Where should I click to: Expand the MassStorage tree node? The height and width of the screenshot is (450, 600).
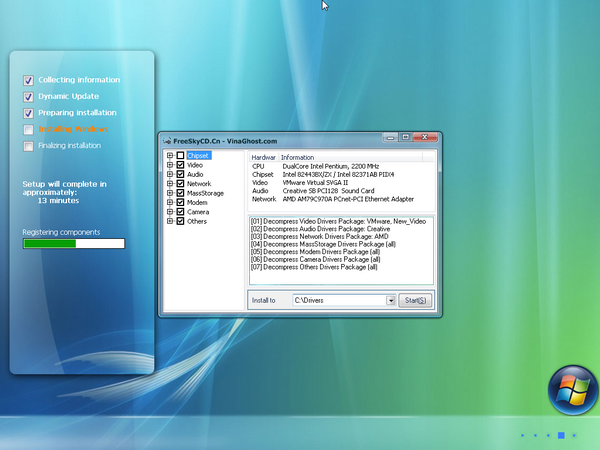coord(170,193)
